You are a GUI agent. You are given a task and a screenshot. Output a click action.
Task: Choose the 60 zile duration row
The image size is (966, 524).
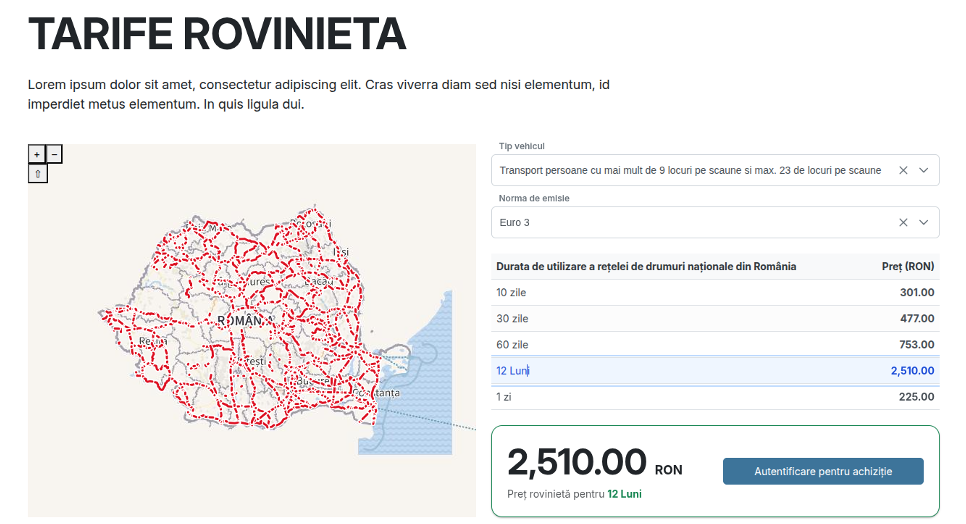click(715, 344)
